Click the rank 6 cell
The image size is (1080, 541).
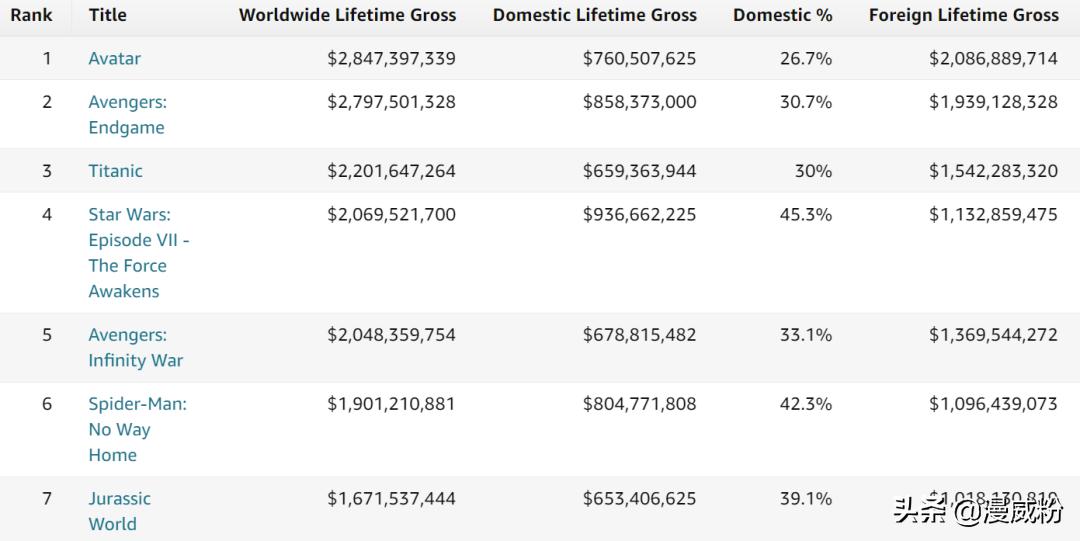coord(46,404)
